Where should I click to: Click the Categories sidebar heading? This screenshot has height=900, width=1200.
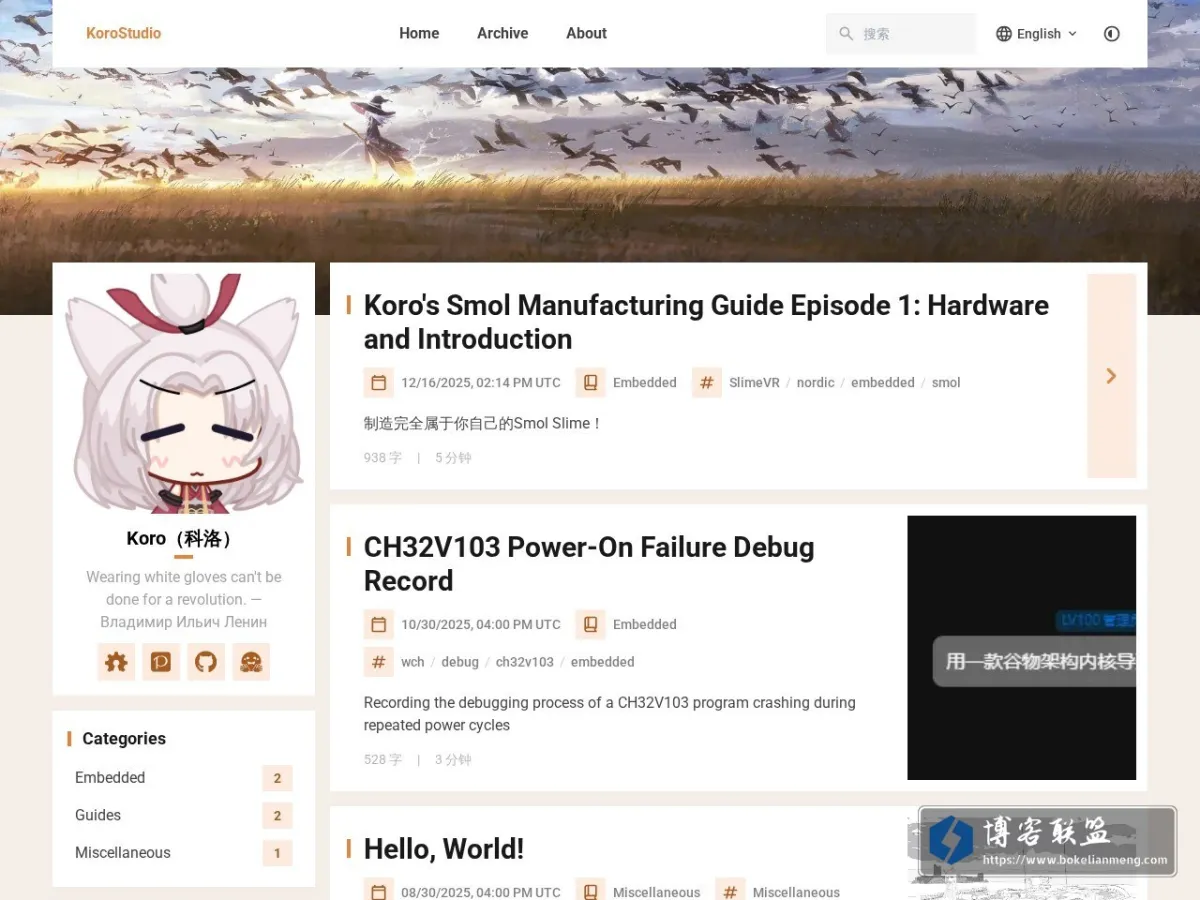124,738
